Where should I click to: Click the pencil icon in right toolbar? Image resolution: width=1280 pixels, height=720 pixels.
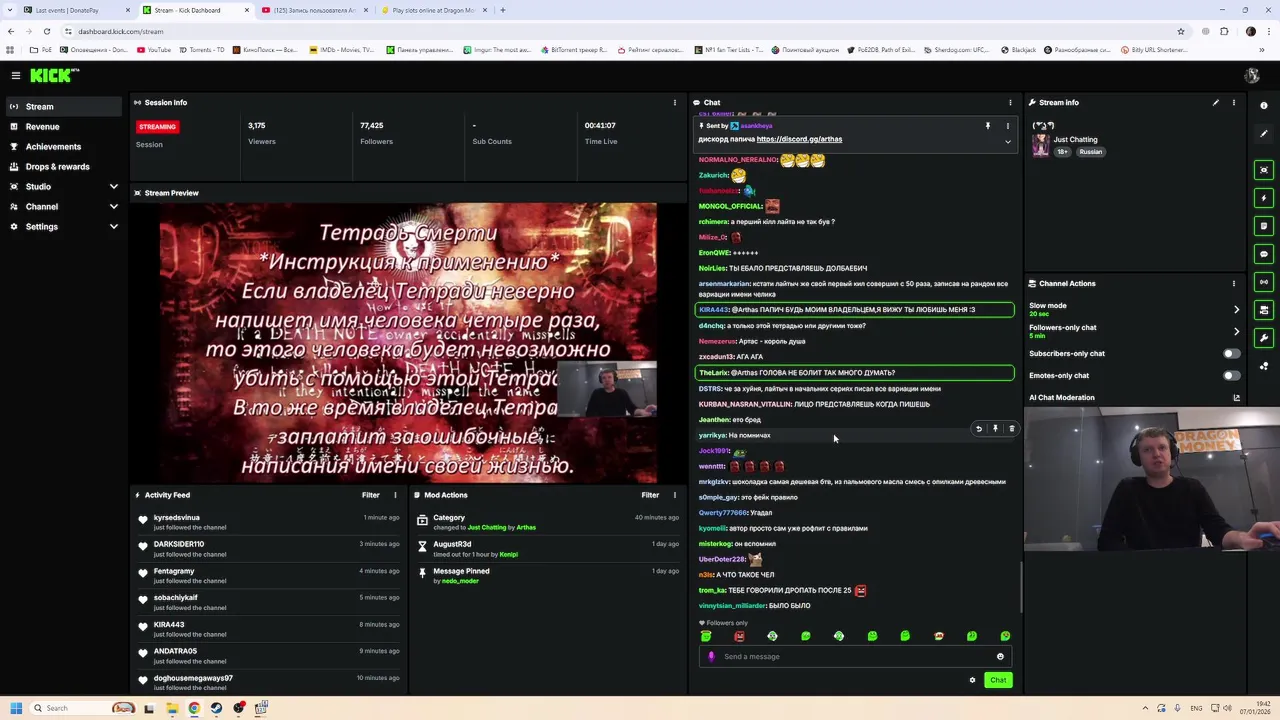[x=1264, y=134]
